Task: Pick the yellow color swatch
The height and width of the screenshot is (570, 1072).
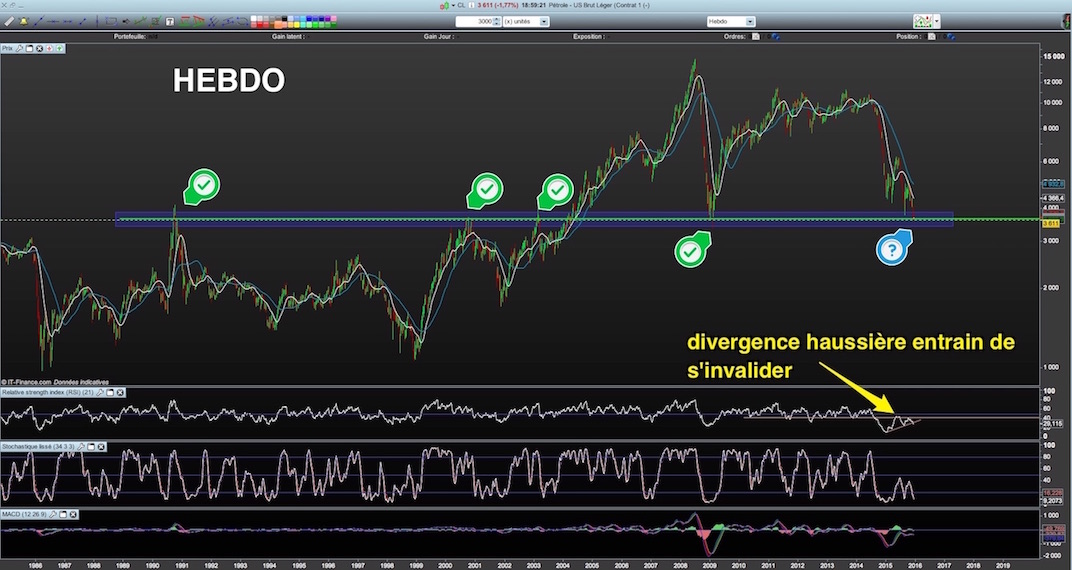Action: (x=297, y=25)
